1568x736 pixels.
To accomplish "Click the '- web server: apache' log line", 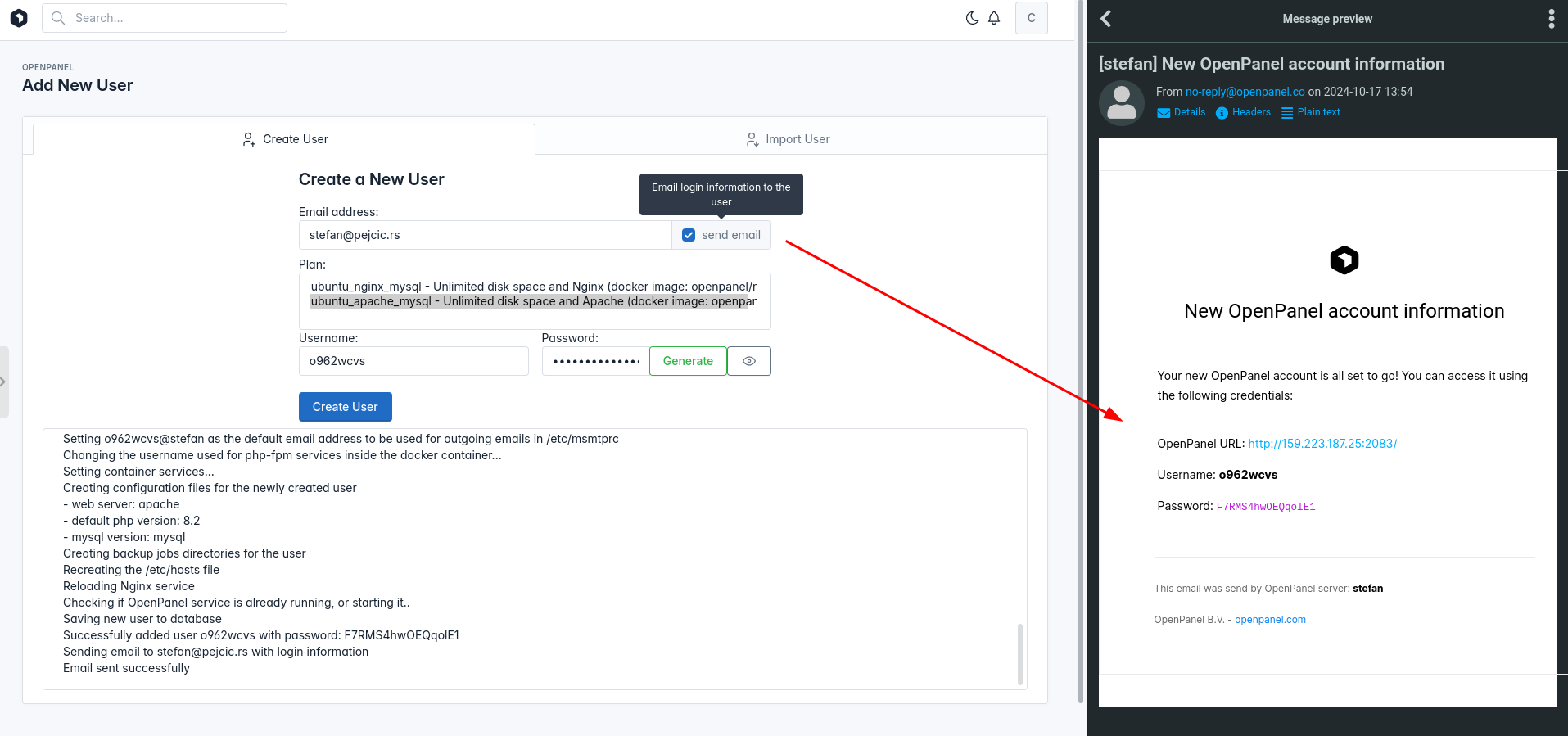I will pyautogui.click(x=121, y=504).
